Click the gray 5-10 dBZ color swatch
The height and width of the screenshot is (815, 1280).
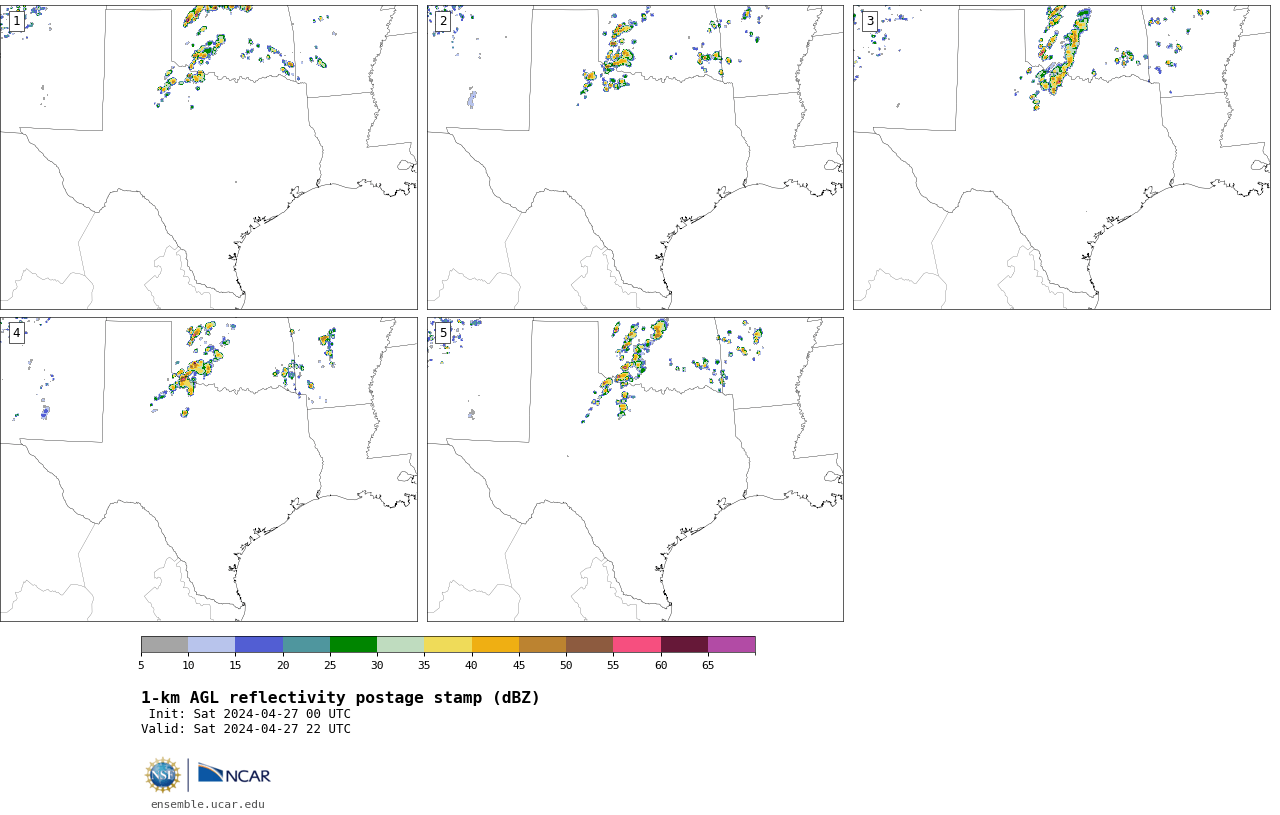[164, 645]
